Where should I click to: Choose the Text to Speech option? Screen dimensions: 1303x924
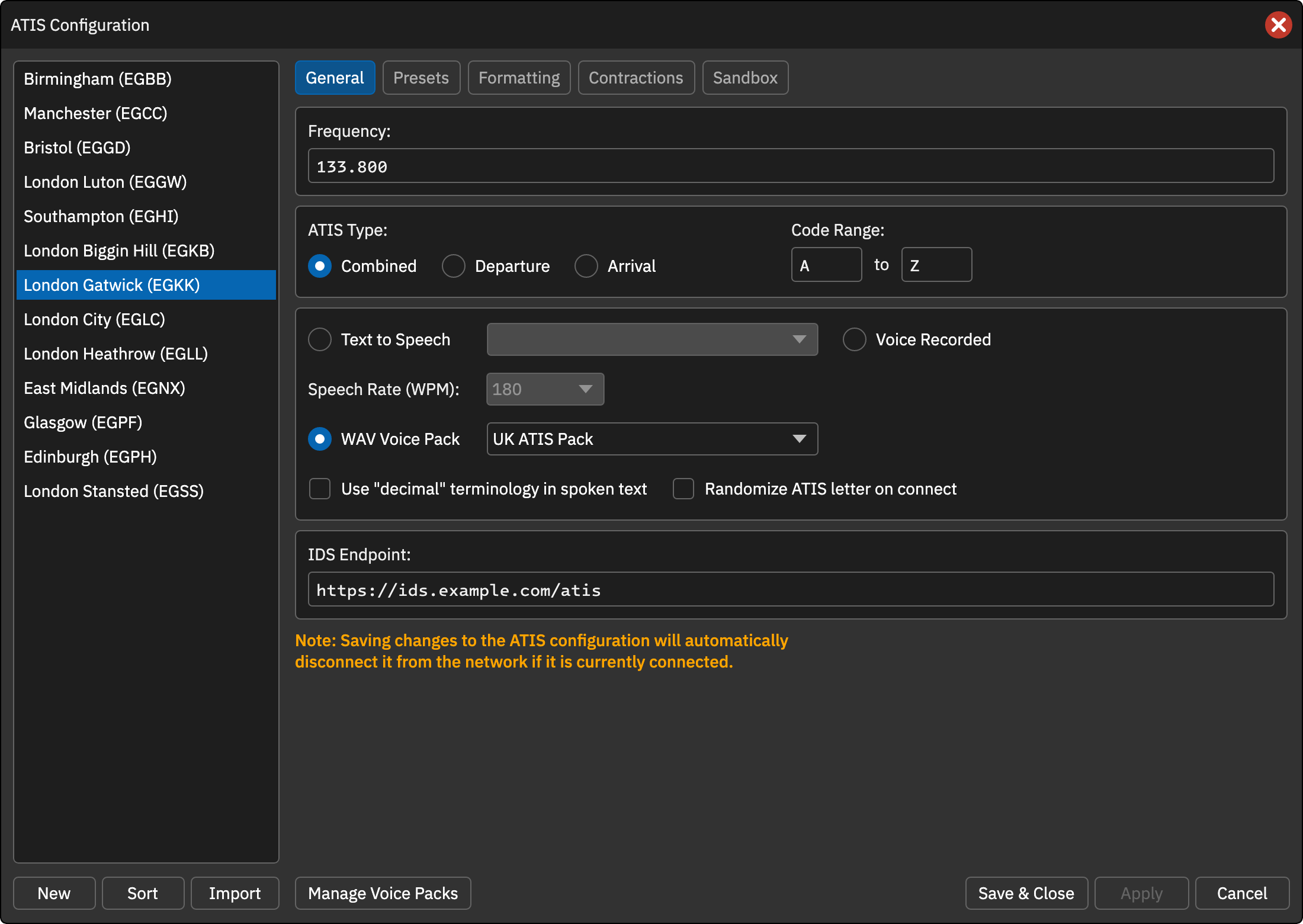(x=320, y=339)
